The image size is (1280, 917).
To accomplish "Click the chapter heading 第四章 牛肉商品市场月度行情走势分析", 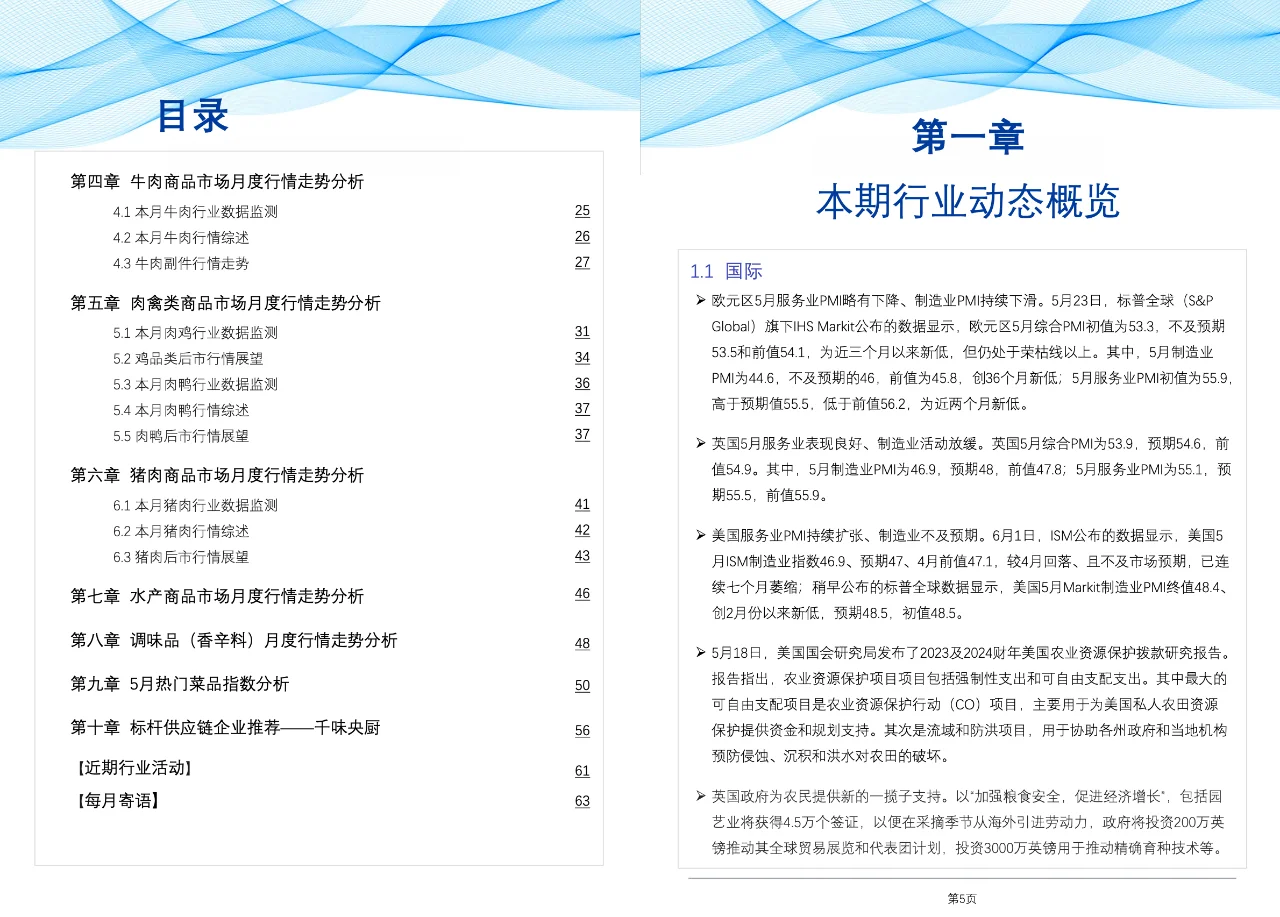I will click(x=218, y=182).
